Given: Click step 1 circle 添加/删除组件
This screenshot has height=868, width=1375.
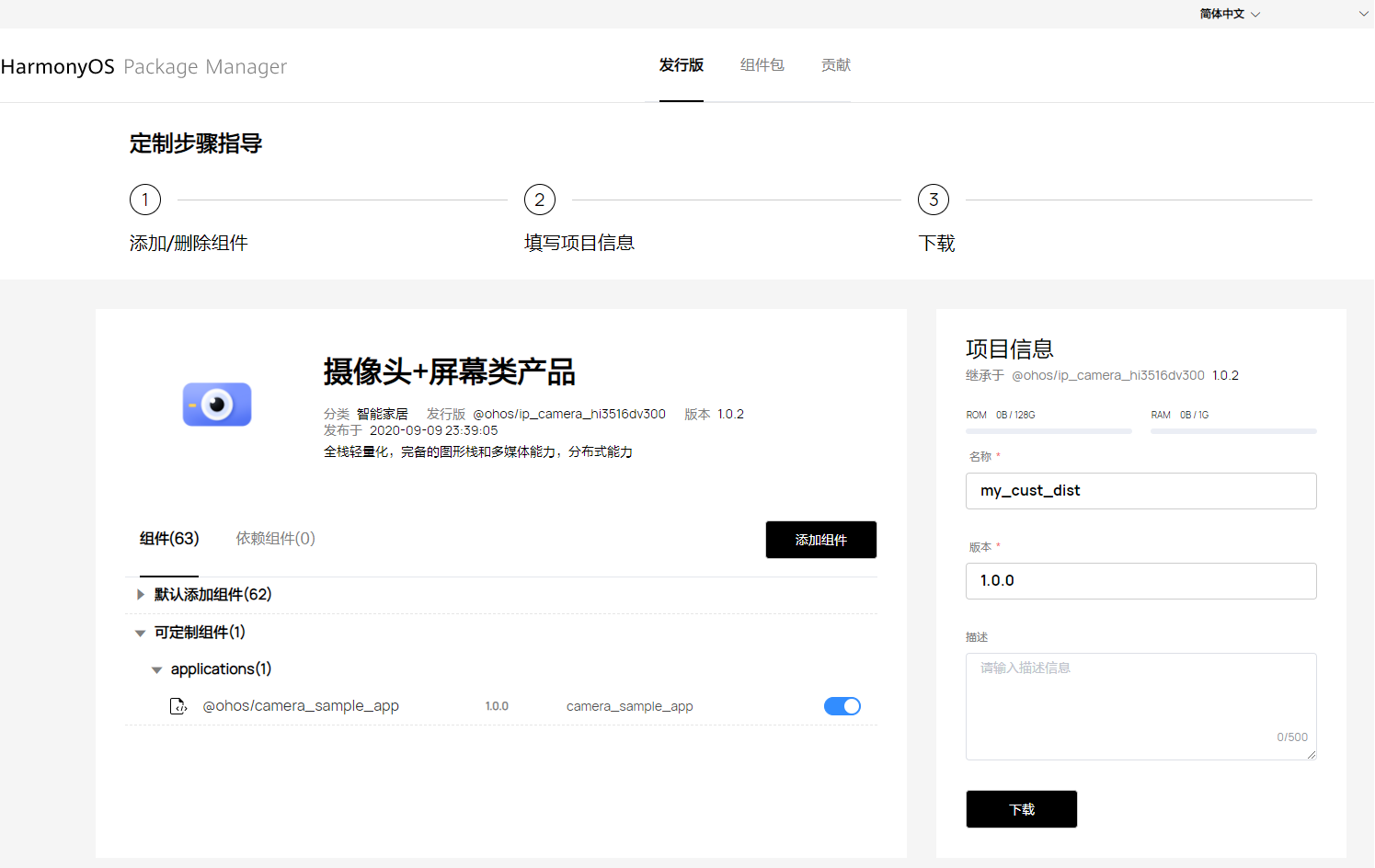Looking at the screenshot, I should [145, 200].
